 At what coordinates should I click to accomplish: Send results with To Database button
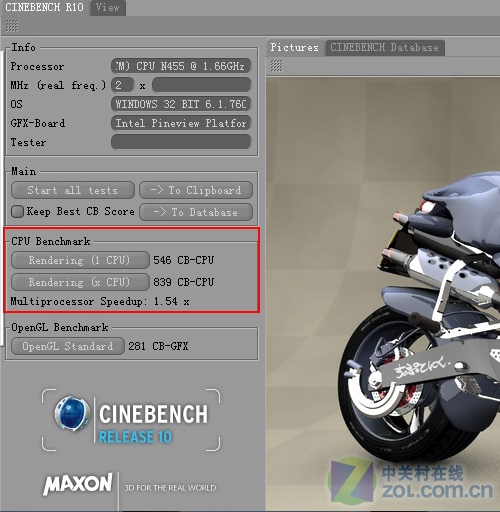(x=196, y=212)
